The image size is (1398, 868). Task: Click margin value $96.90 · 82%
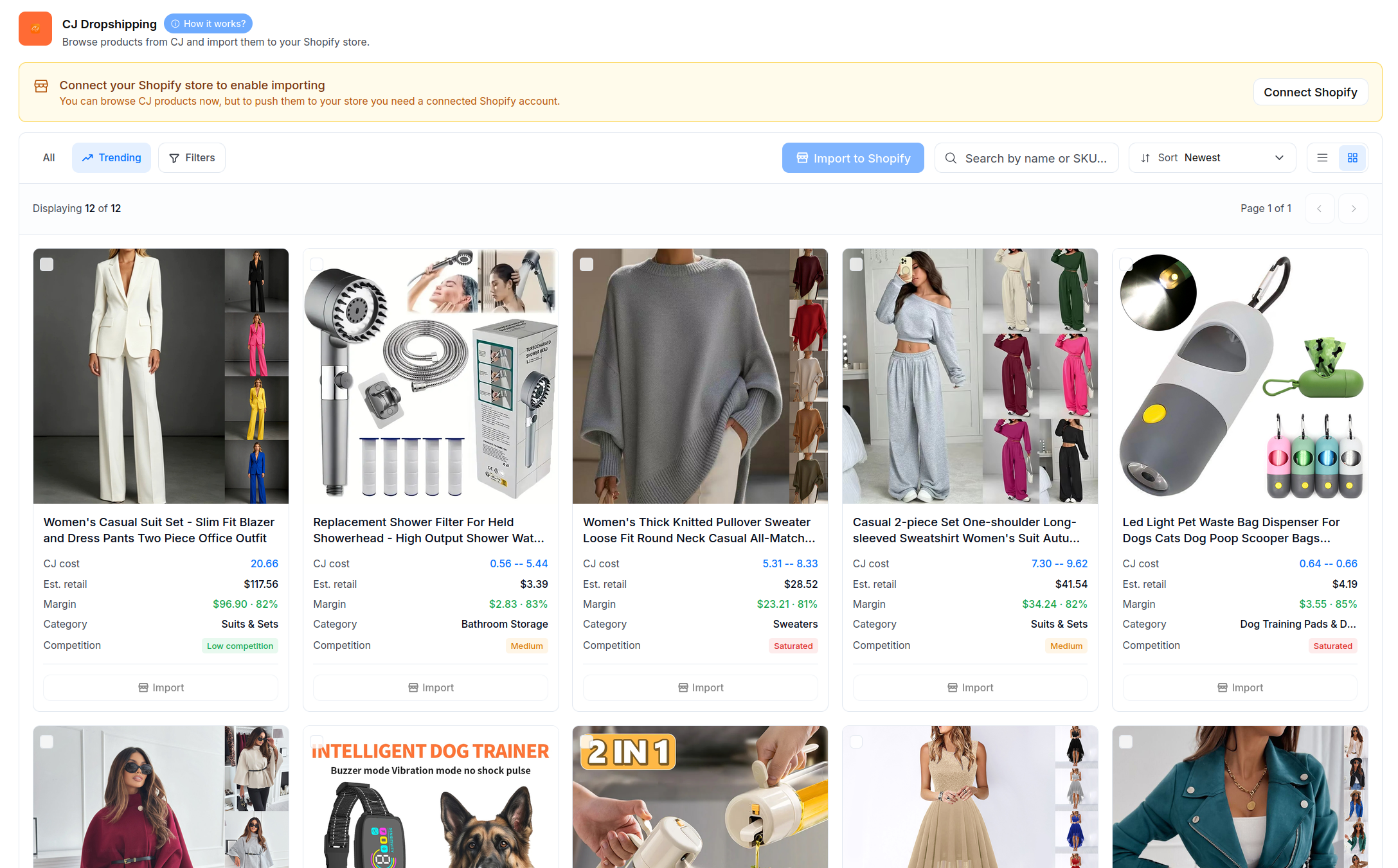pyautogui.click(x=245, y=605)
